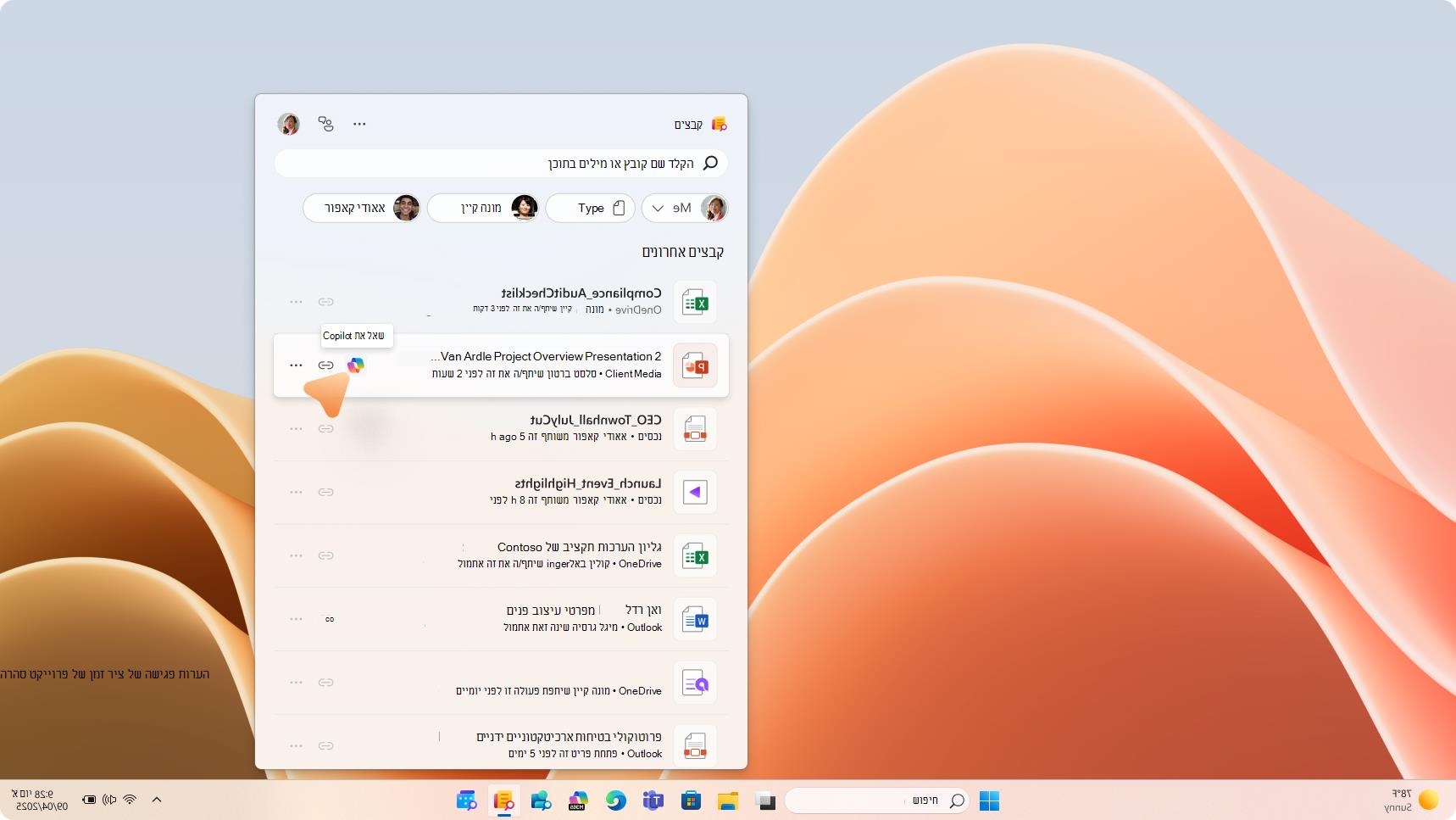Open more options for פרוטוקולי בטיחות ארכיטקטוניים
Image resolution: width=1456 pixels, height=820 pixels.
296,745
